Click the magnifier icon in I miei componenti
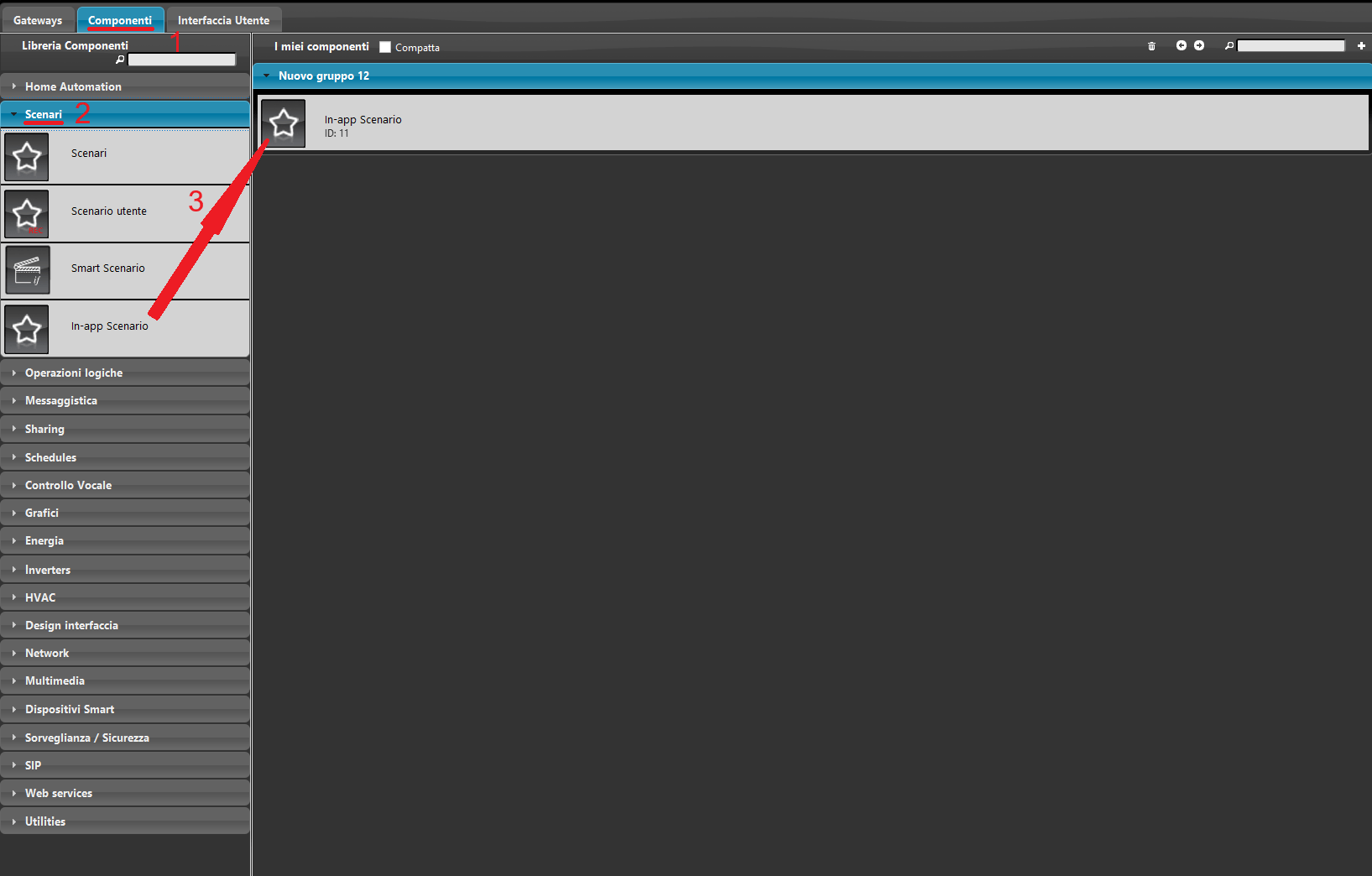1372x876 pixels. (x=1229, y=45)
